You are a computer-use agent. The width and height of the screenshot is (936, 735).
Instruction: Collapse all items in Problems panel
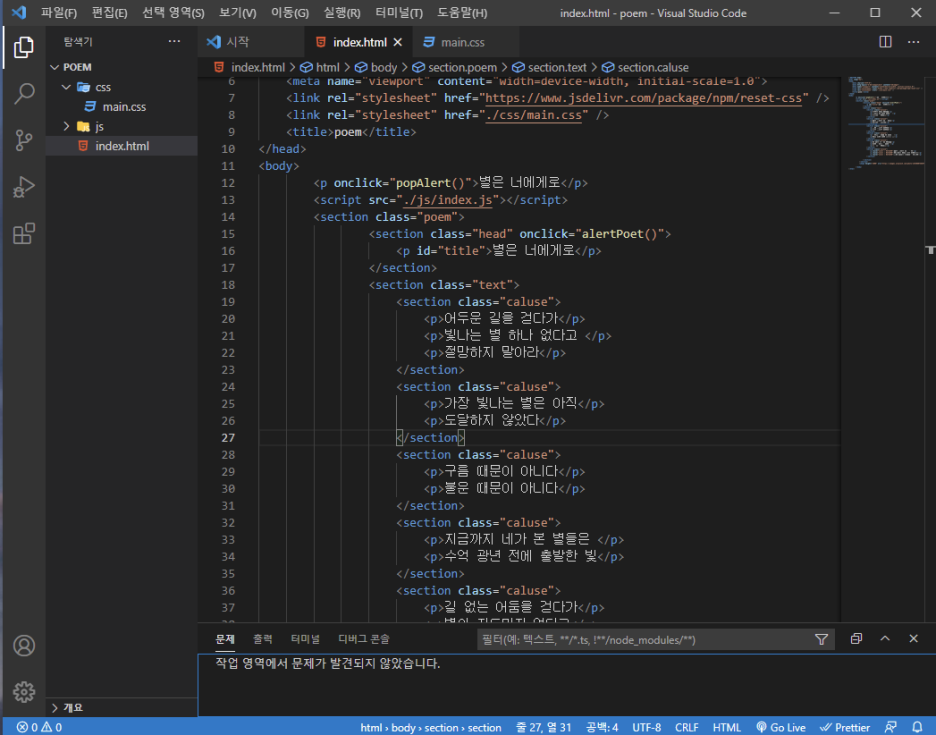tap(856, 639)
